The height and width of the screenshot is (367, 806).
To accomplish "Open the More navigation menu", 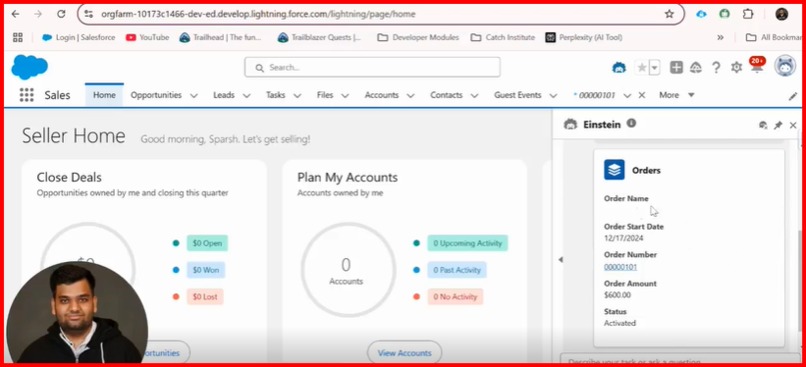I will click(677, 95).
